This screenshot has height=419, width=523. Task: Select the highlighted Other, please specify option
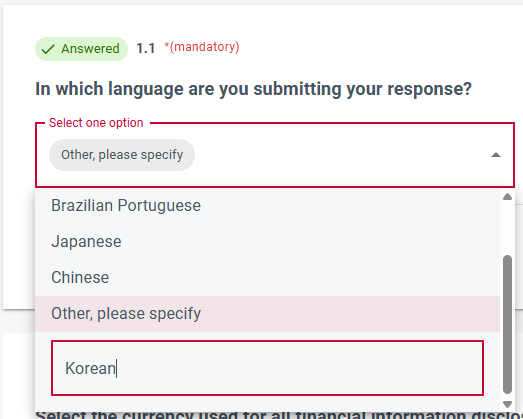(x=267, y=314)
